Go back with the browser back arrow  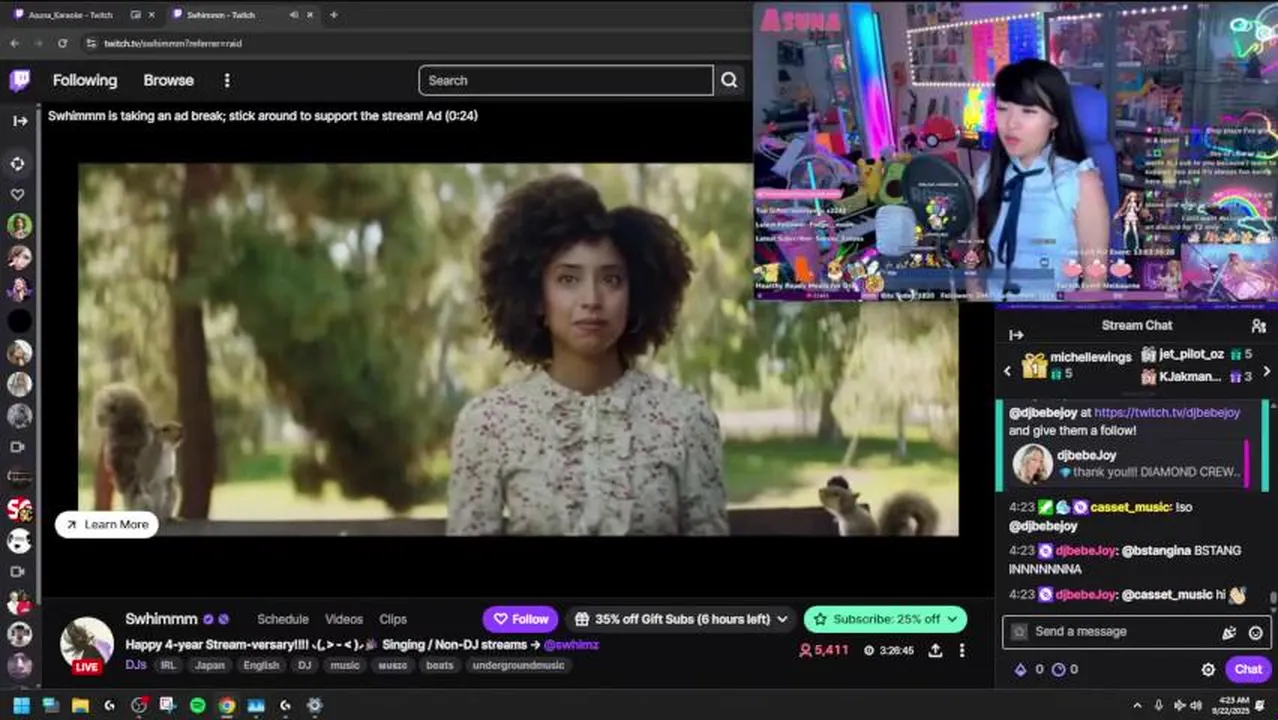[x=14, y=43]
